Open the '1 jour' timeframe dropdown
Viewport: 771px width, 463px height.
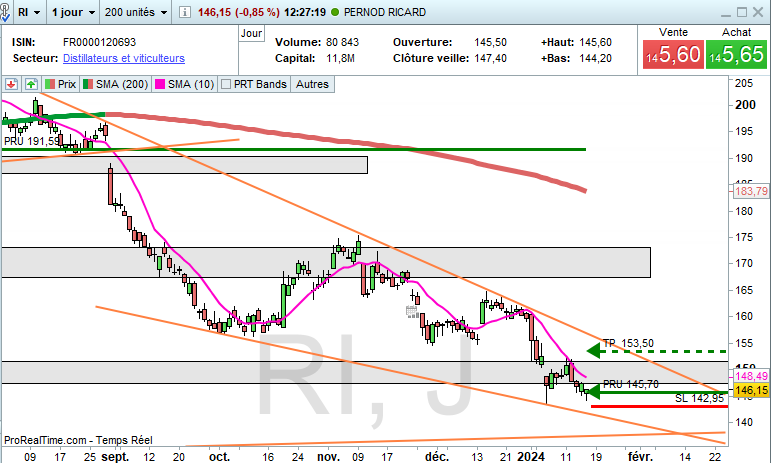73,12
